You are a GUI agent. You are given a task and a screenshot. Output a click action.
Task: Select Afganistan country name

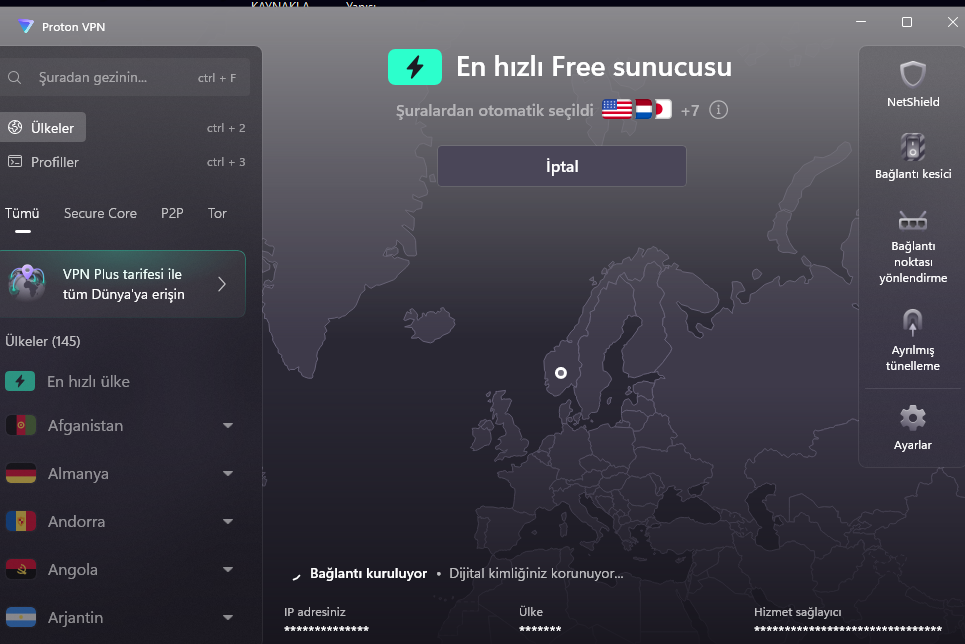(x=86, y=425)
